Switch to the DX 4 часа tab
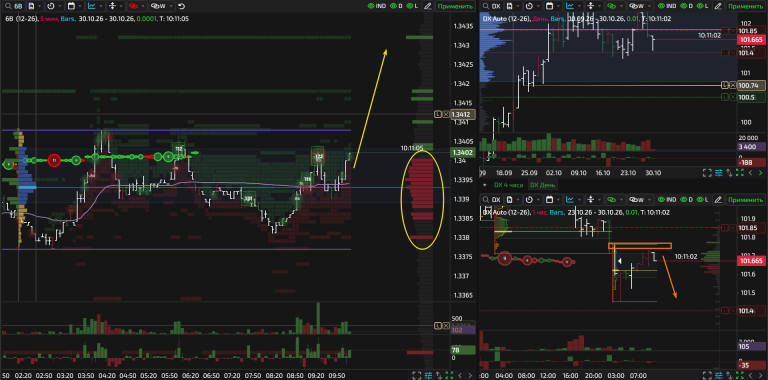The image size is (768, 380). (x=508, y=185)
